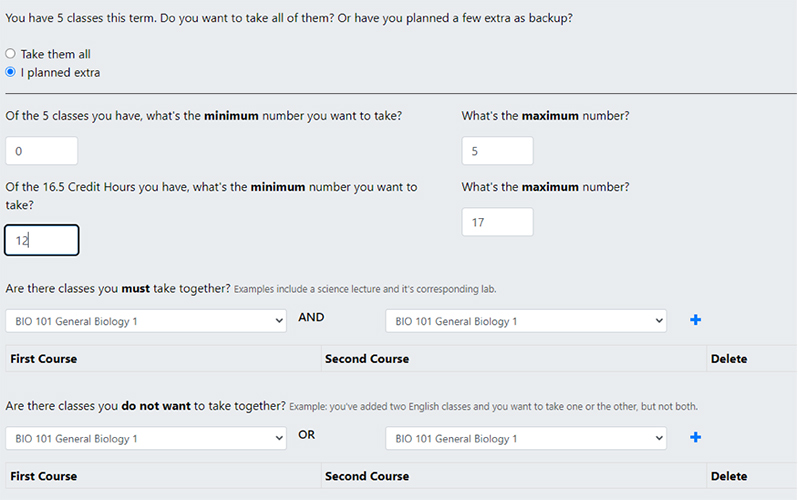Click "Second Course" header in do-not-want table
Screen dimensions: 798x500
click(367, 476)
